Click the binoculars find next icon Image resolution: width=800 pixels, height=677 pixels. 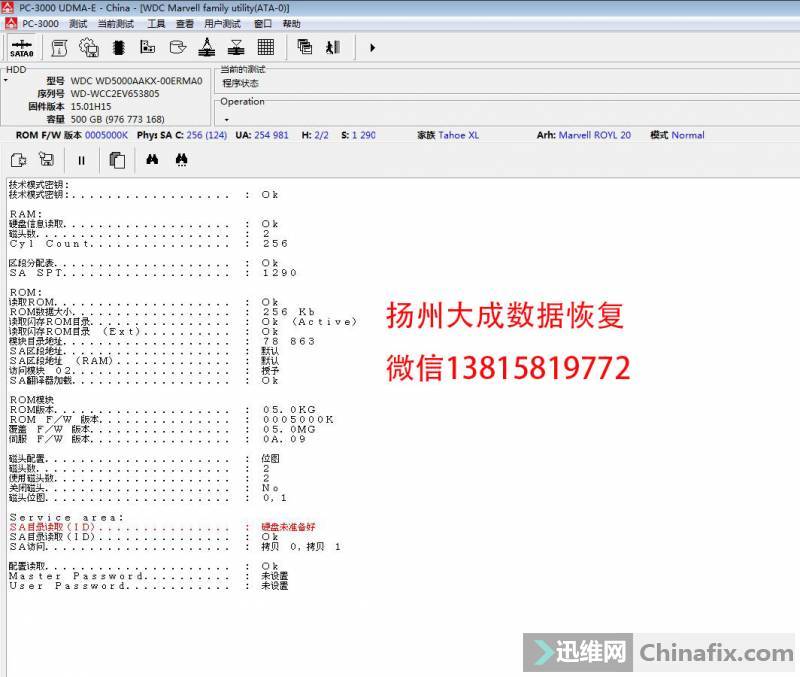[x=181, y=160]
